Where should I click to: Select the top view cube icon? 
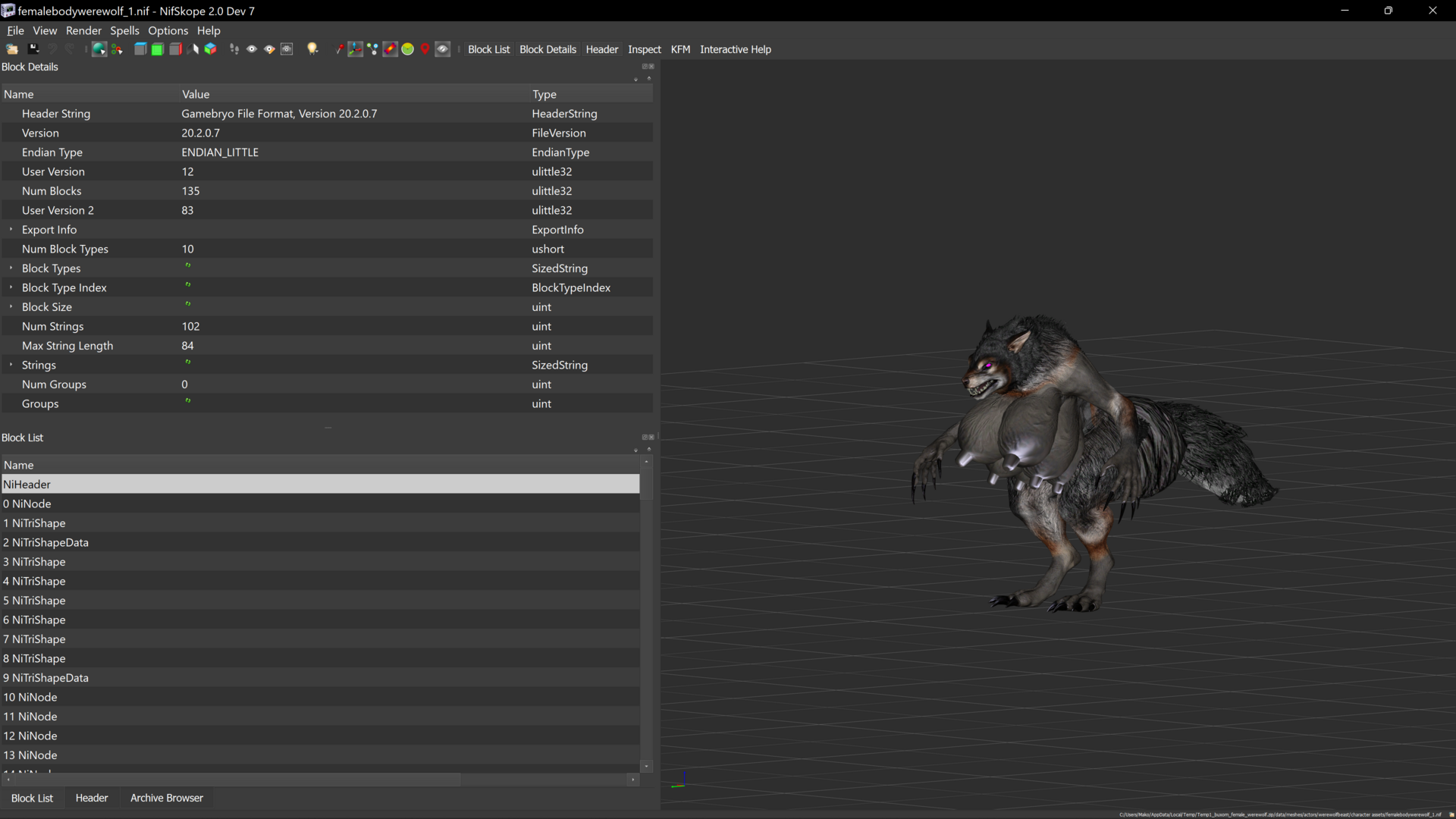coord(140,49)
